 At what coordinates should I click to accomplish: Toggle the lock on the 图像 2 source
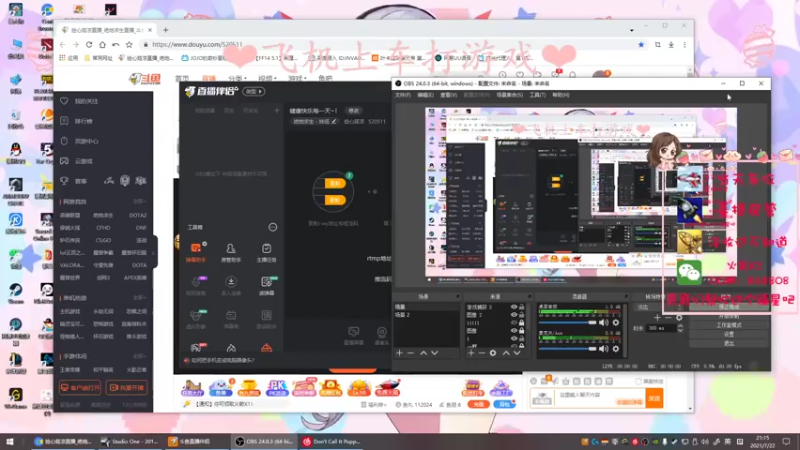point(521,315)
